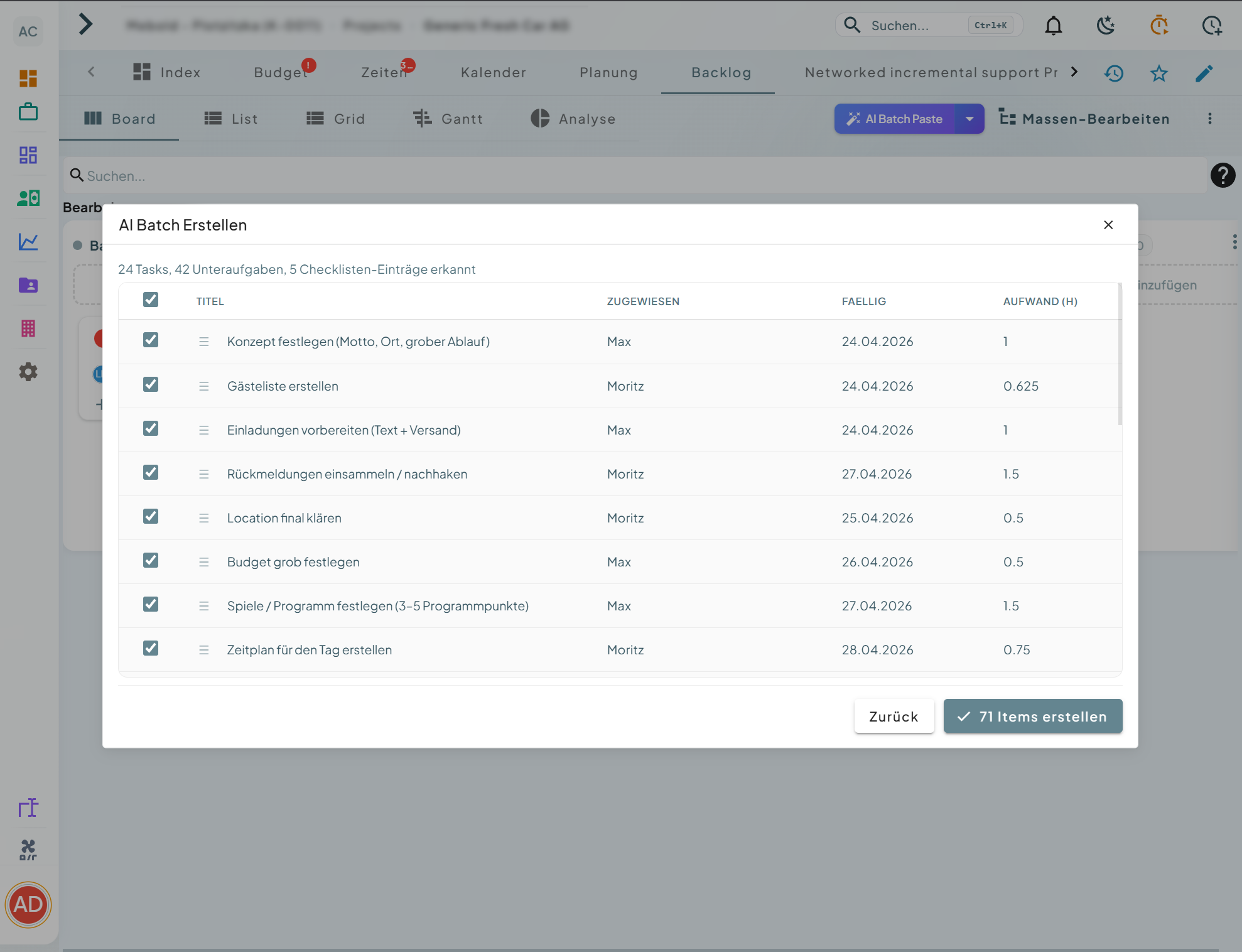The height and width of the screenshot is (952, 1242).
Task: Open the notifications bell
Action: pos(1054,26)
